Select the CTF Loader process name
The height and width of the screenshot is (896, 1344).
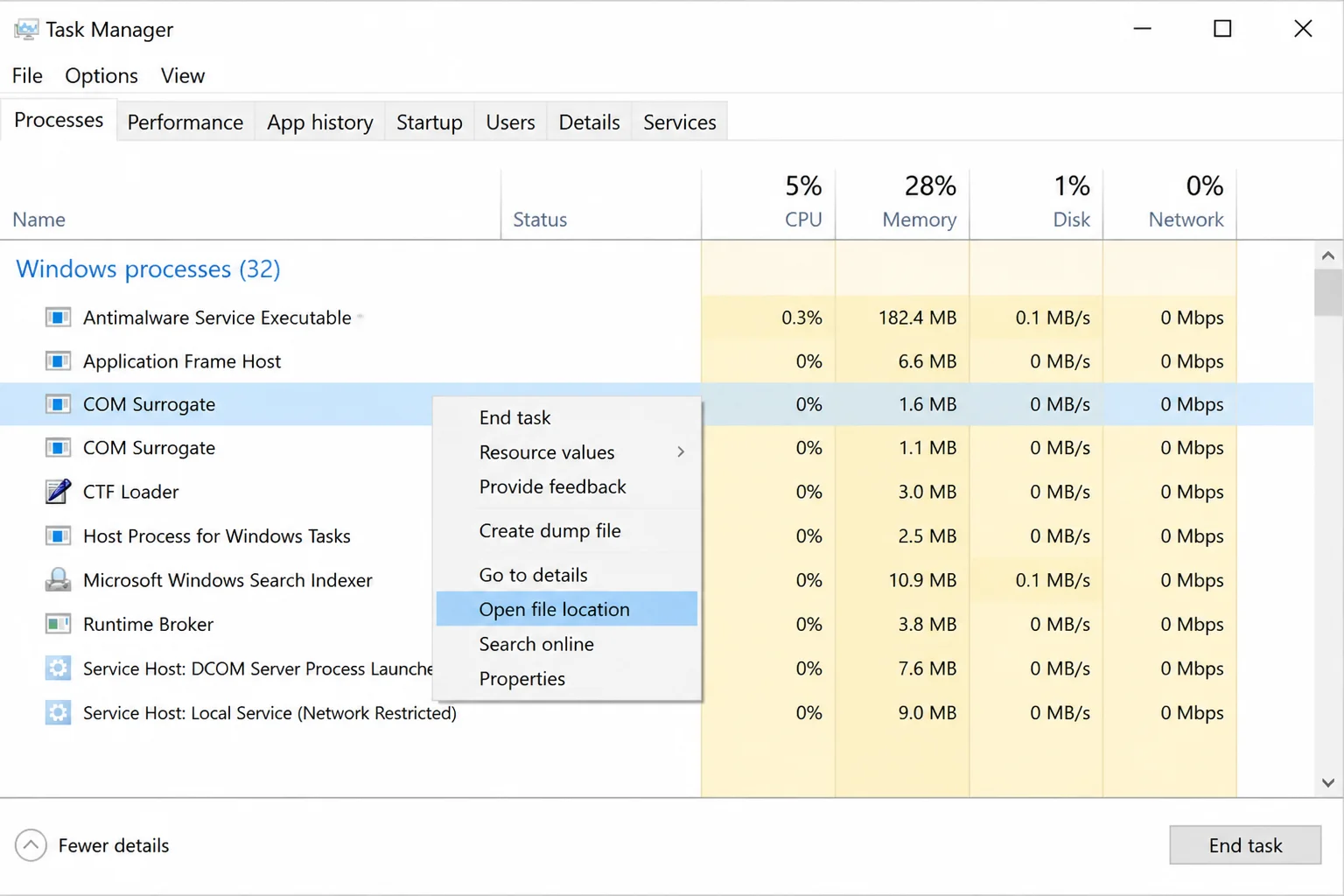click(130, 492)
